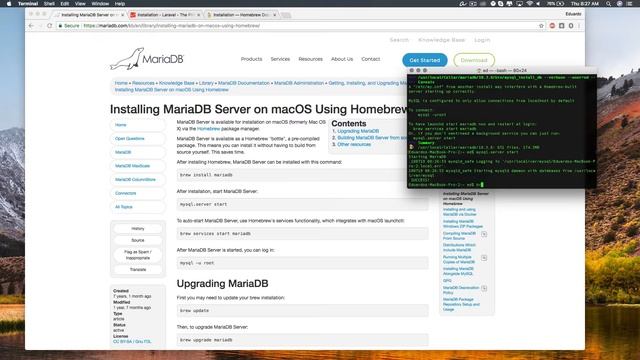This screenshot has height=360, width=640.
Task: Click the MariaDB Documentation breadcrumb
Action: (244, 83)
